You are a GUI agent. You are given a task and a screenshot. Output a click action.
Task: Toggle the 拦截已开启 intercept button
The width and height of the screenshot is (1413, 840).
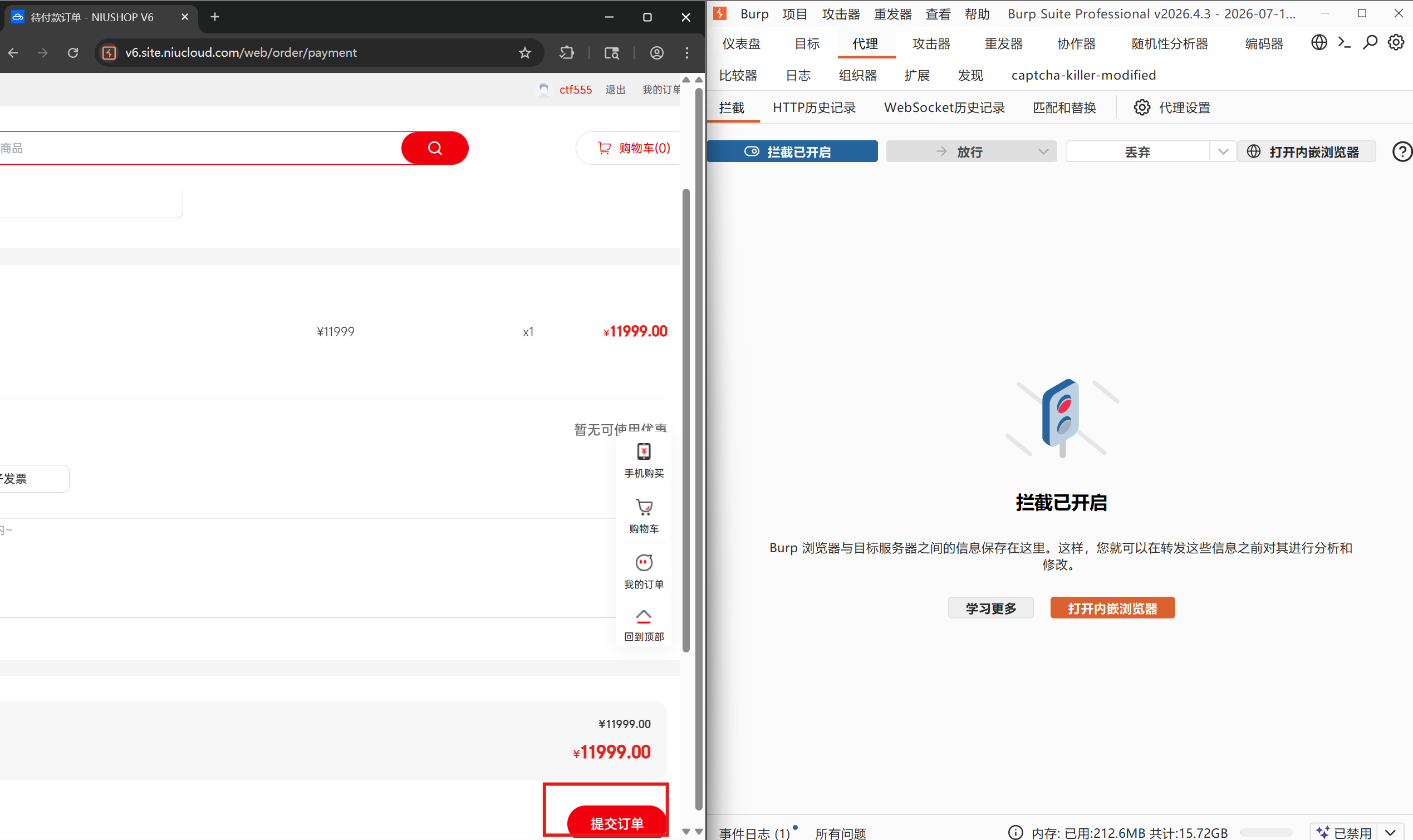coord(792,152)
